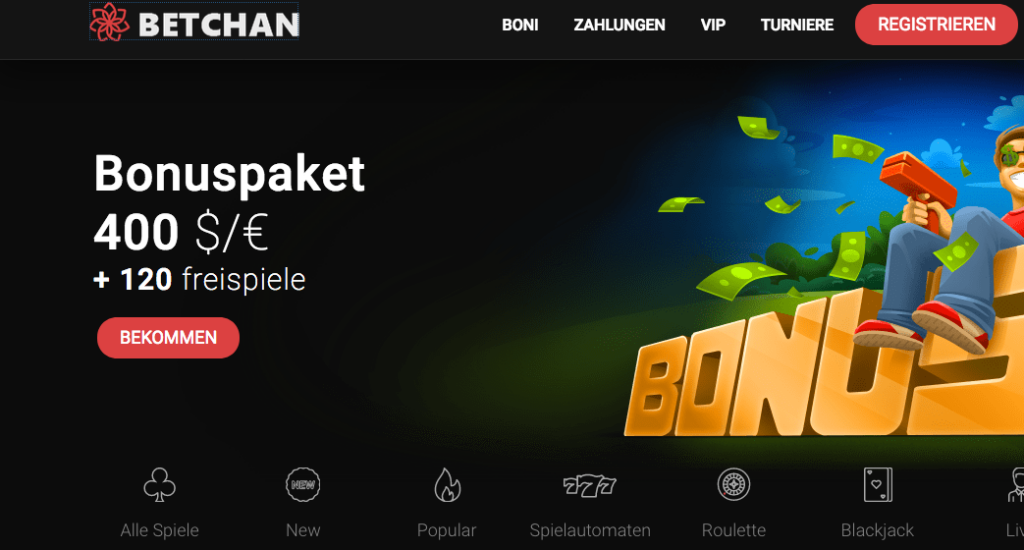Click the REGISTRIEREN button

point(936,25)
